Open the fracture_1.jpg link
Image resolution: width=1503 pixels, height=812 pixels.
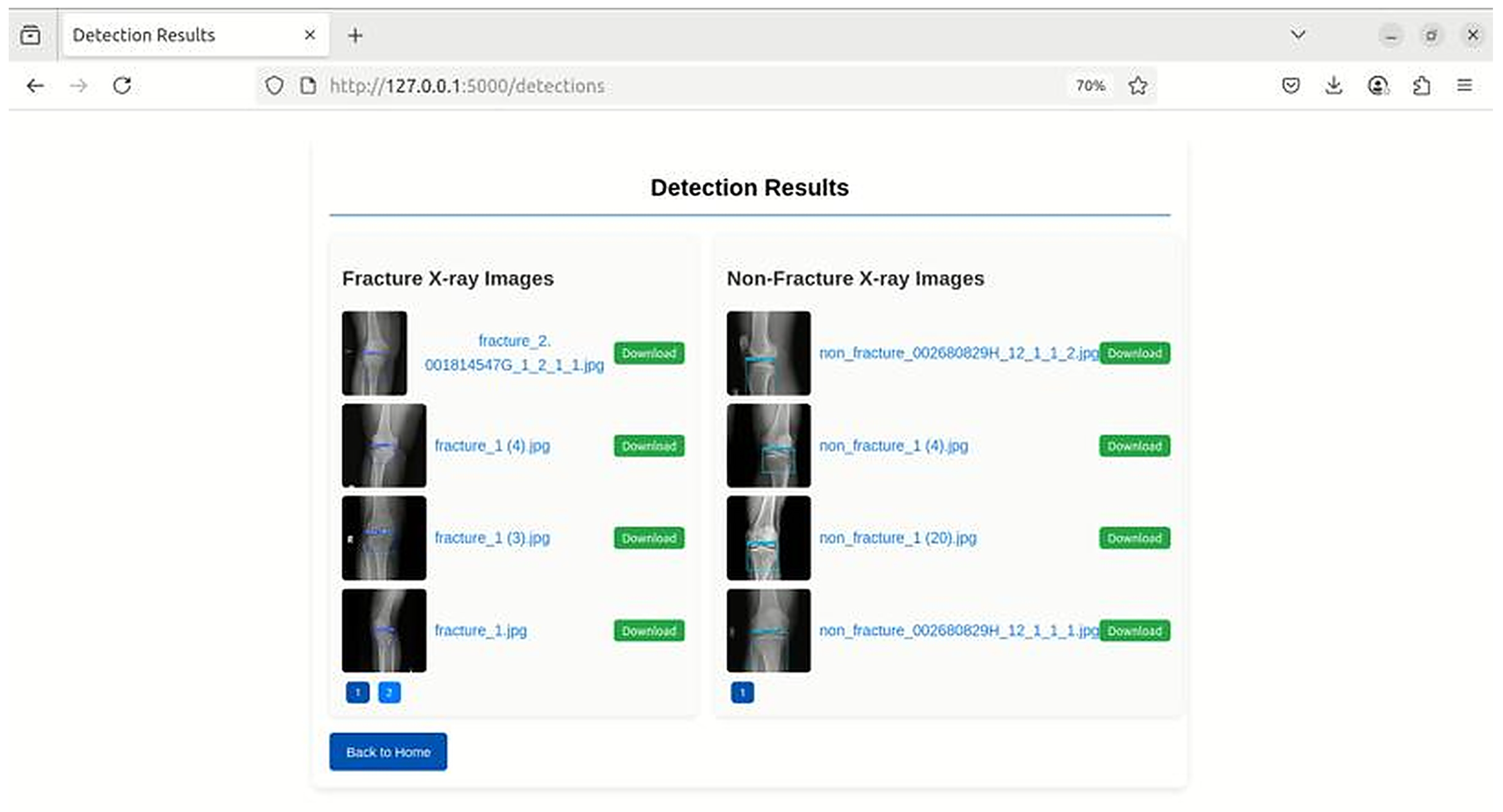(x=481, y=630)
